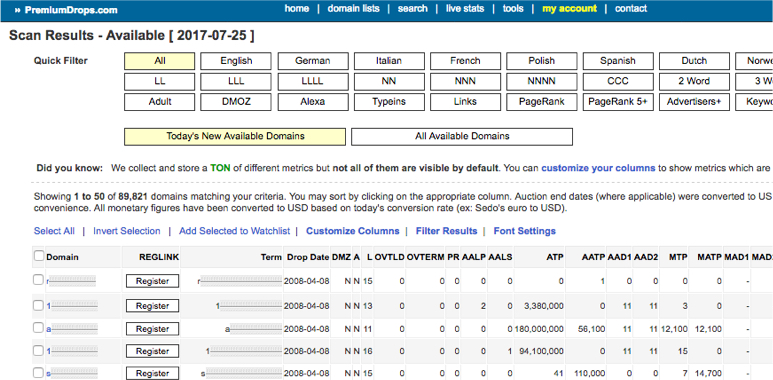Open my account page
This screenshot has width=773, height=380.
coord(569,9)
